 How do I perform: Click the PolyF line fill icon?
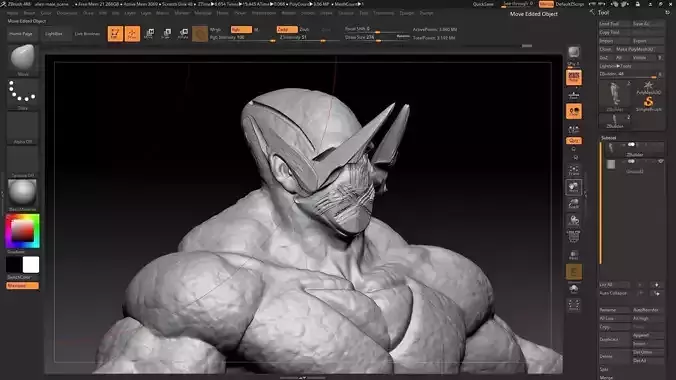click(573, 236)
